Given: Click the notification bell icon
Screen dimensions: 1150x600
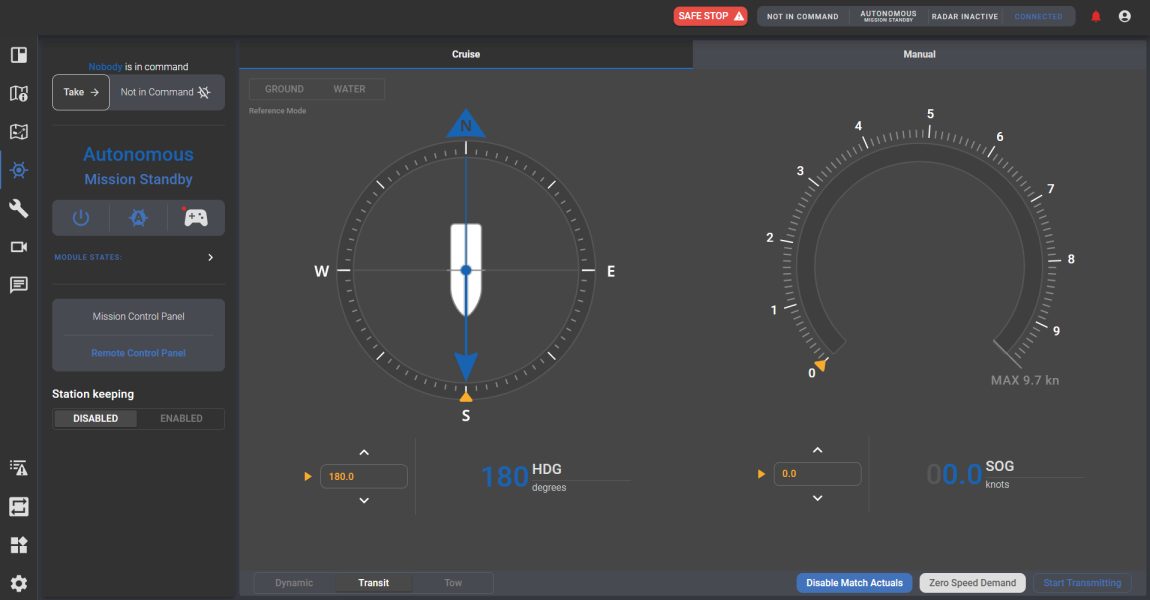Looking at the screenshot, I should point(1096,16).
